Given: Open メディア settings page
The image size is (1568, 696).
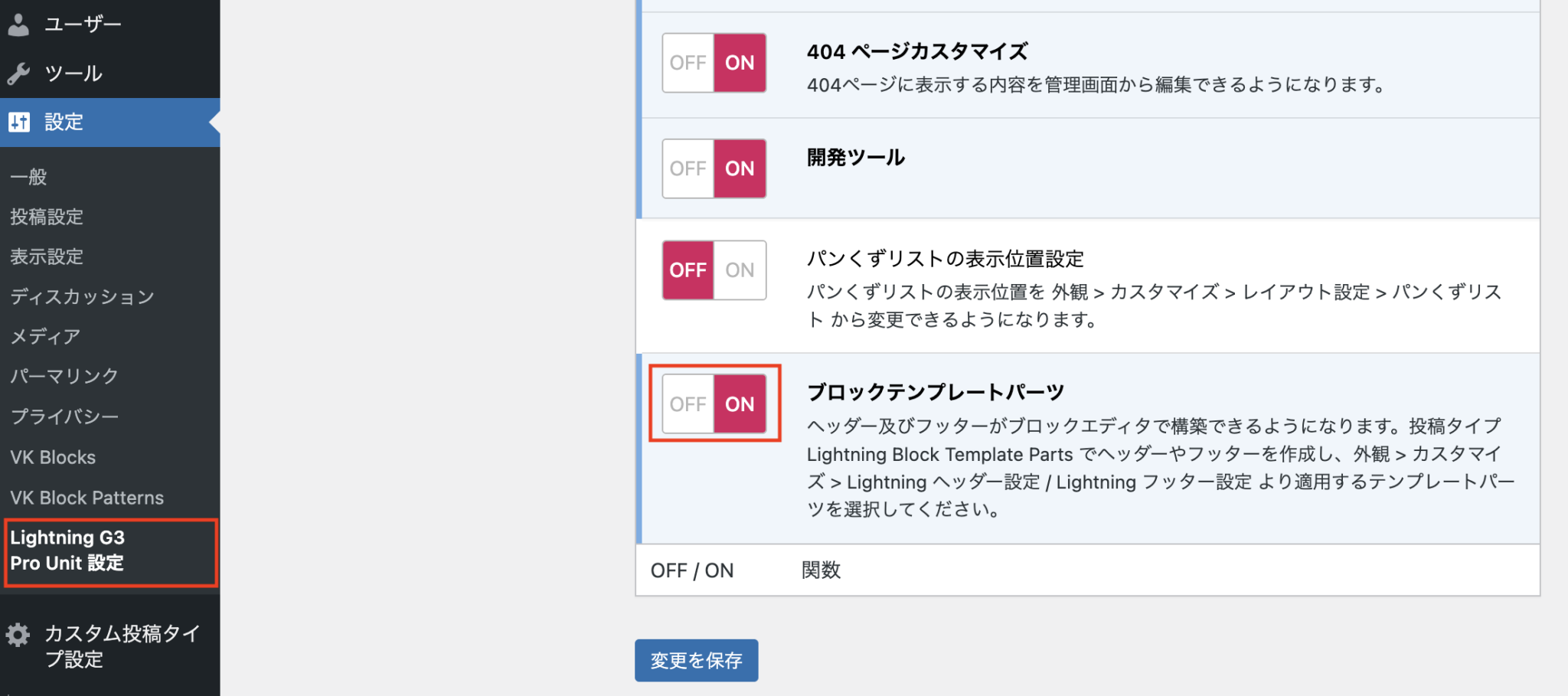Looking at the screenshot, I should (45, 336).
